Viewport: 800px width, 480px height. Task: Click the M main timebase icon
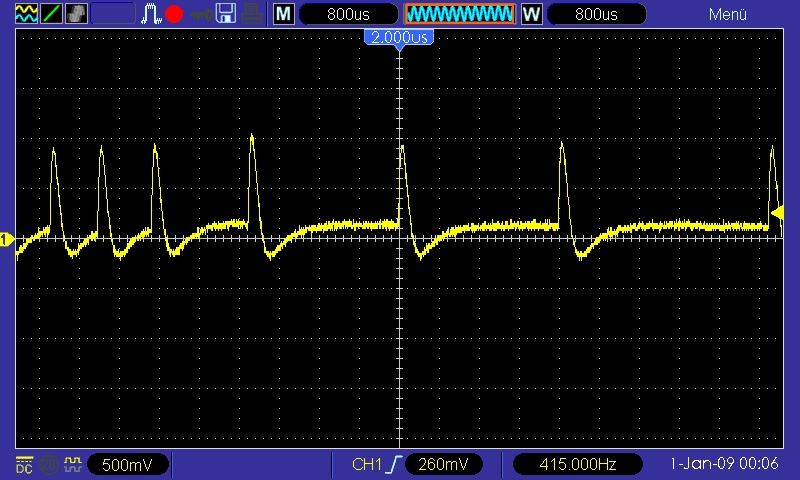283,14
